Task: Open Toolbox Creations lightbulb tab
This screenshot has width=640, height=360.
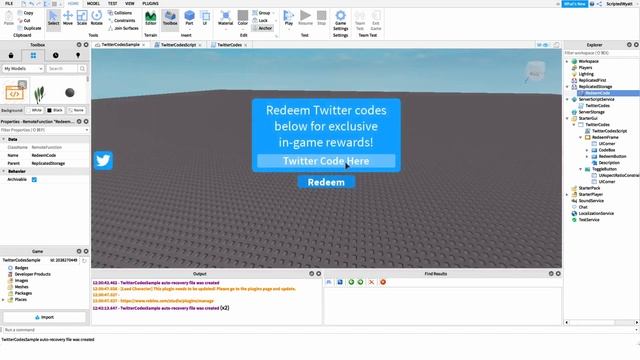Action: pos(78,56)
